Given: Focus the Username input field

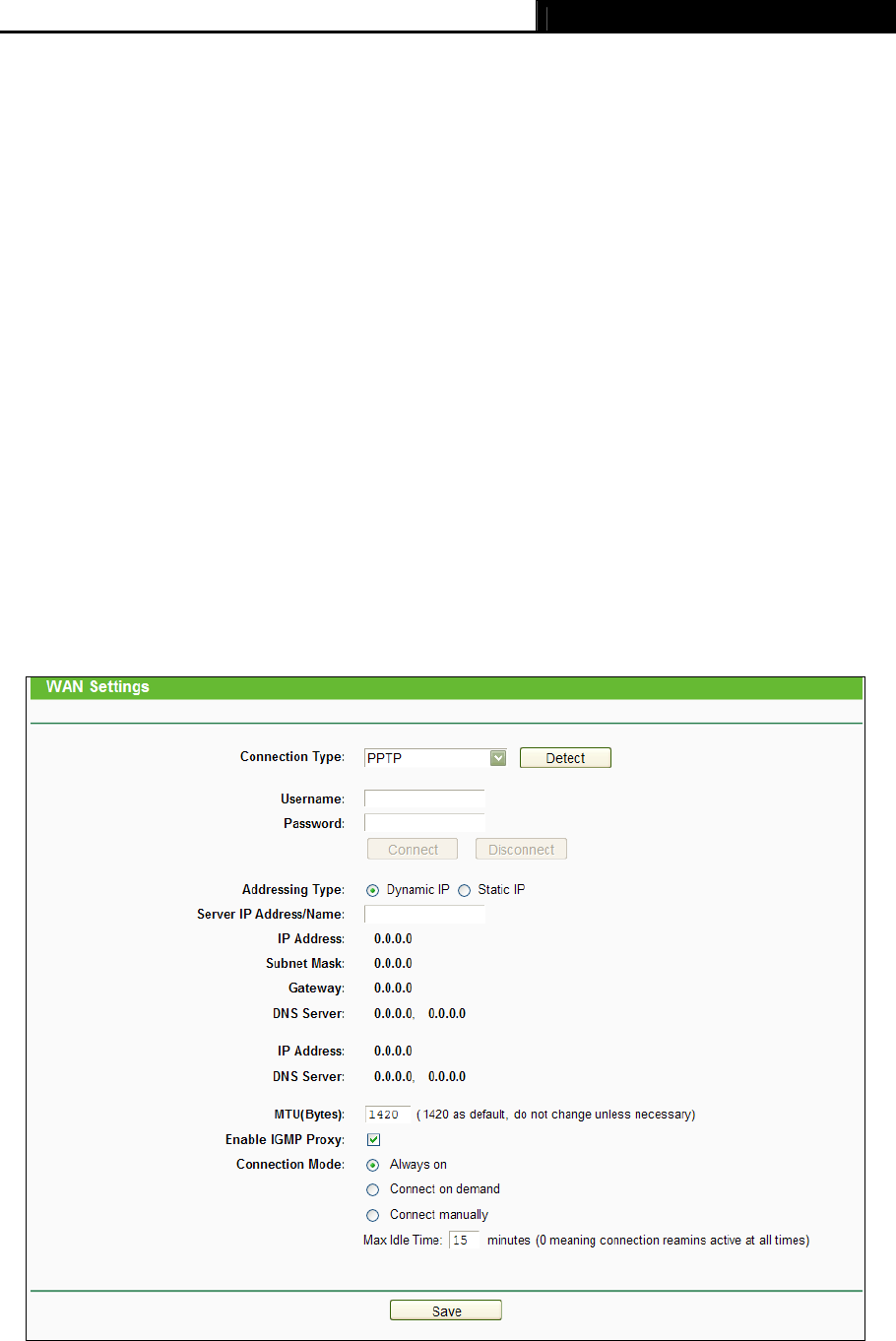Looking at the screenshot, I should 424,798.
